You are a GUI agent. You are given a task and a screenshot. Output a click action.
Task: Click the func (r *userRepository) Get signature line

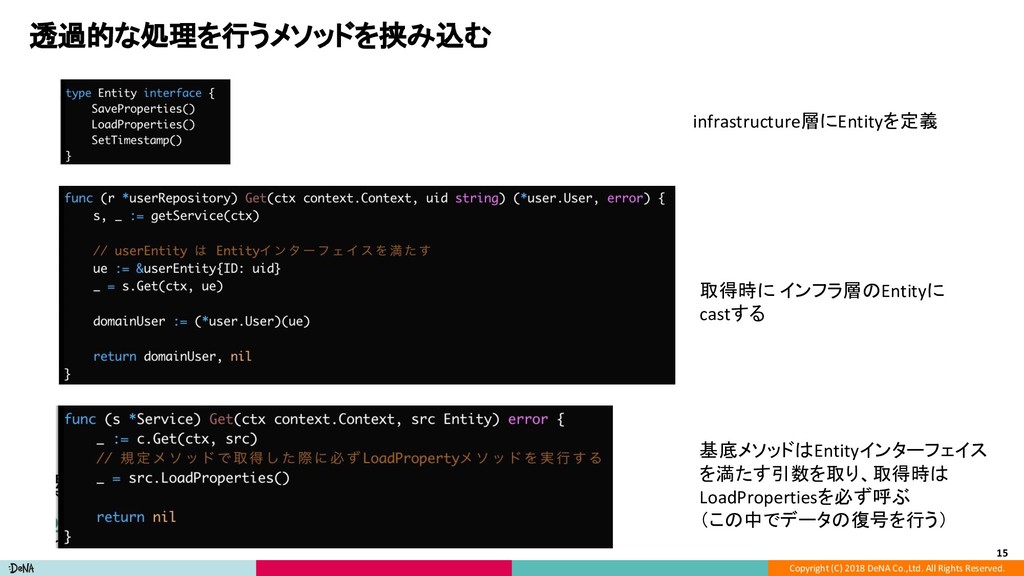click(x=364, y=198)
